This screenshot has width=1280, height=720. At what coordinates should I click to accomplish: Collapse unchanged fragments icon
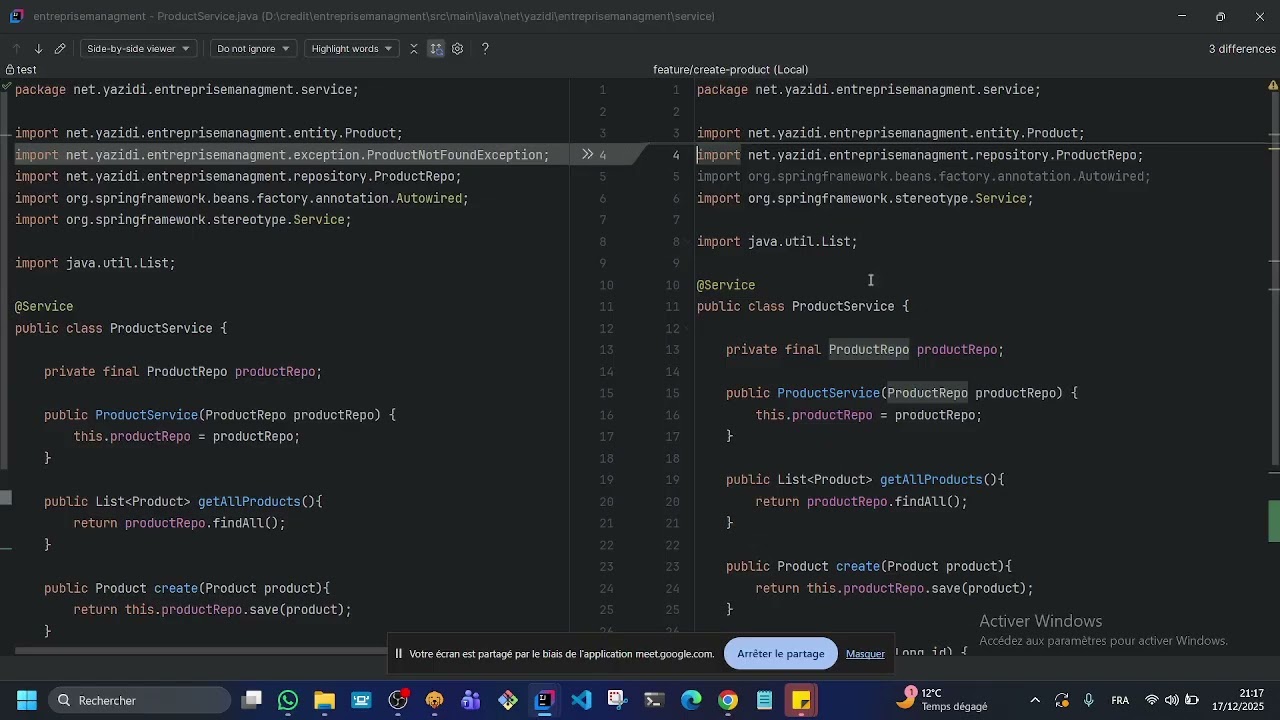click(414, 48)
